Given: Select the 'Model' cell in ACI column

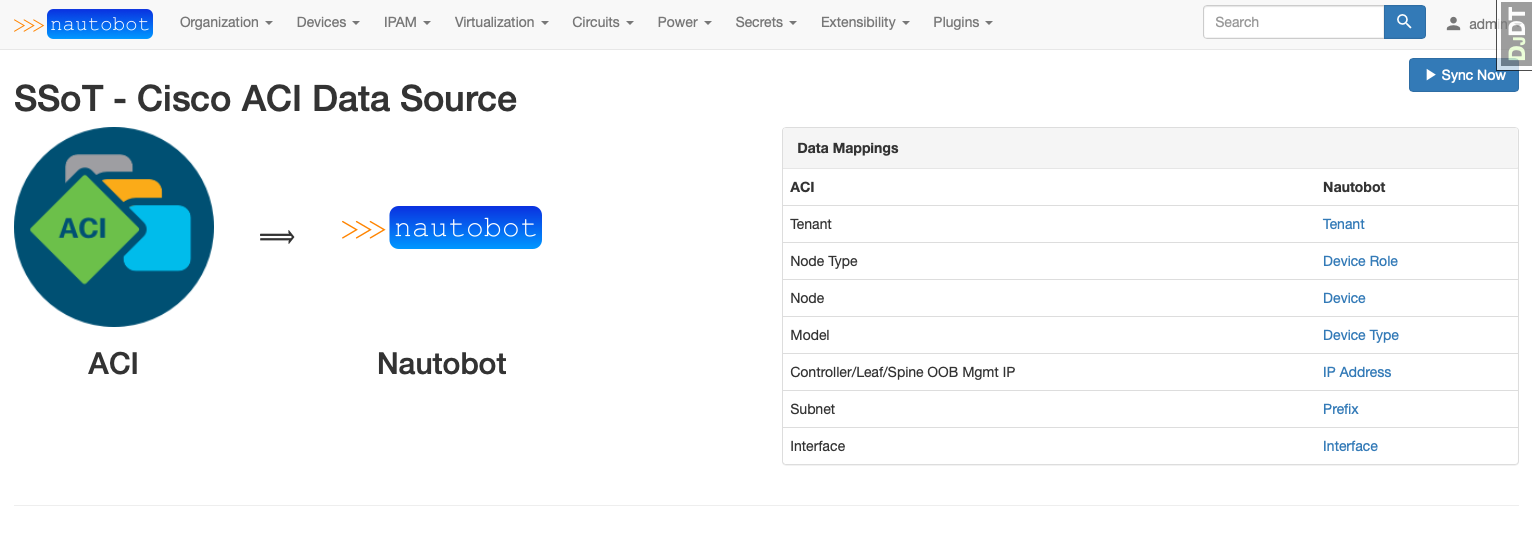Looking at the screenshot, I should pyautogui.click(x=1049, y=335).
